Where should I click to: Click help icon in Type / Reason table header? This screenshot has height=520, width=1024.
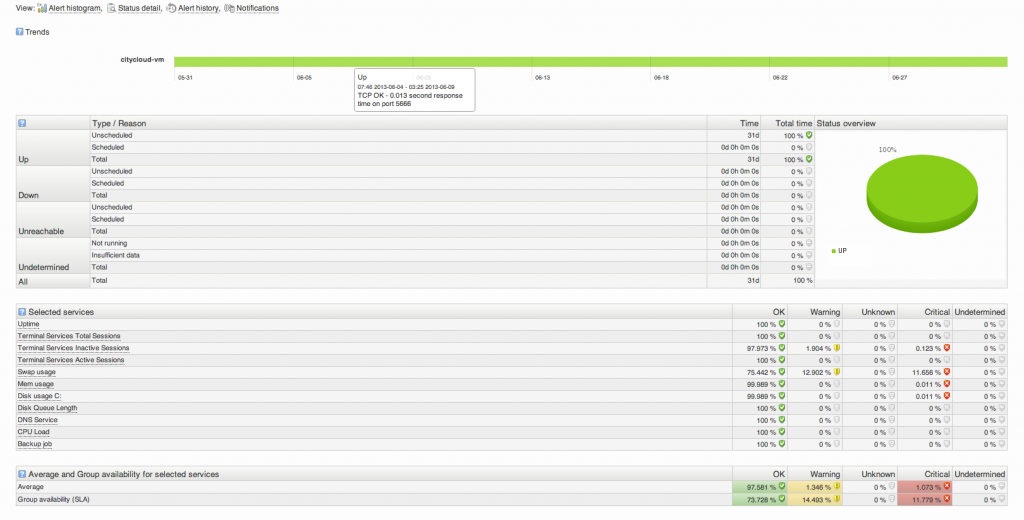[x=22, y=123]
